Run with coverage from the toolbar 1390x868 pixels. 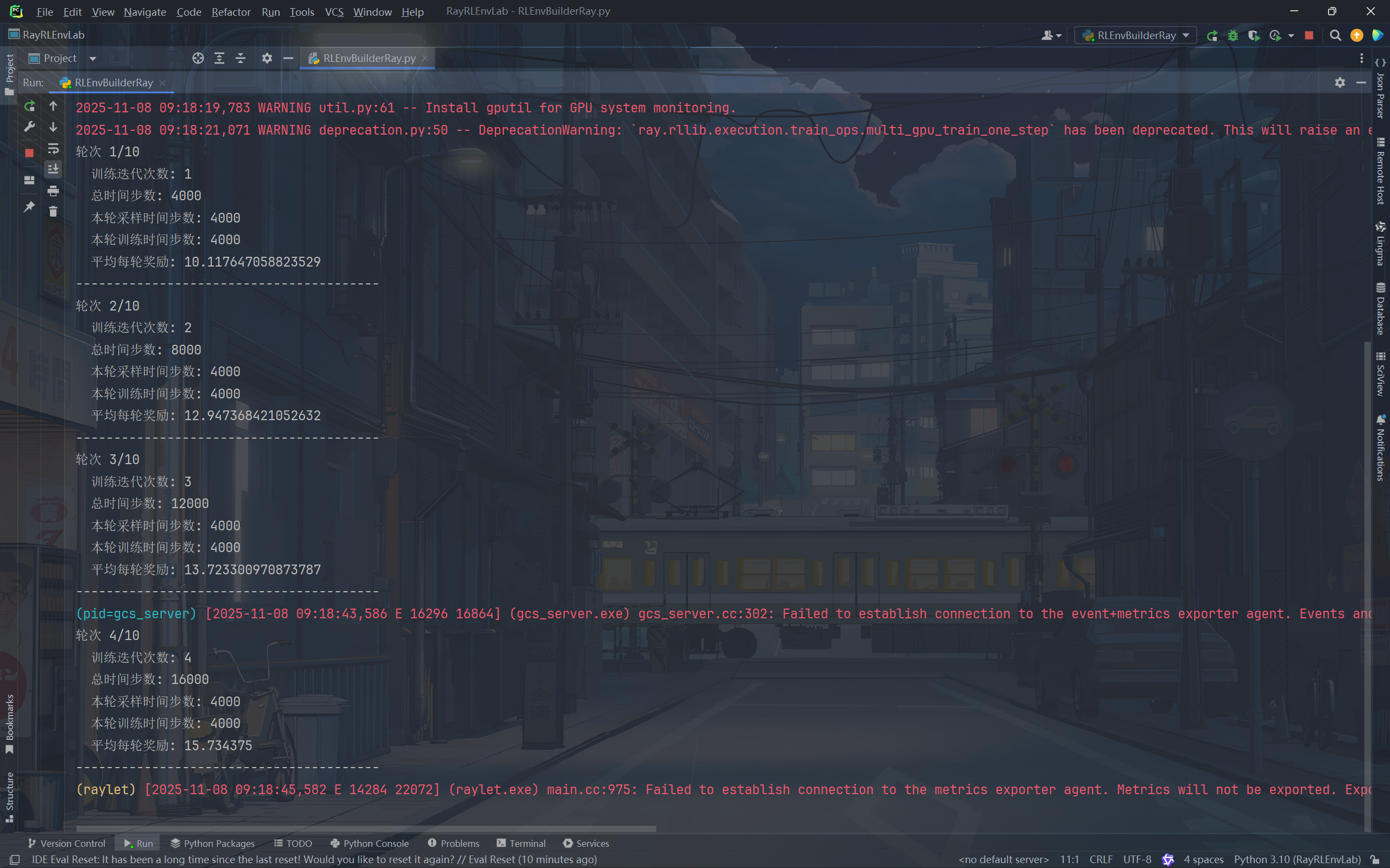pyautogui.click(x=1253, y=36)
